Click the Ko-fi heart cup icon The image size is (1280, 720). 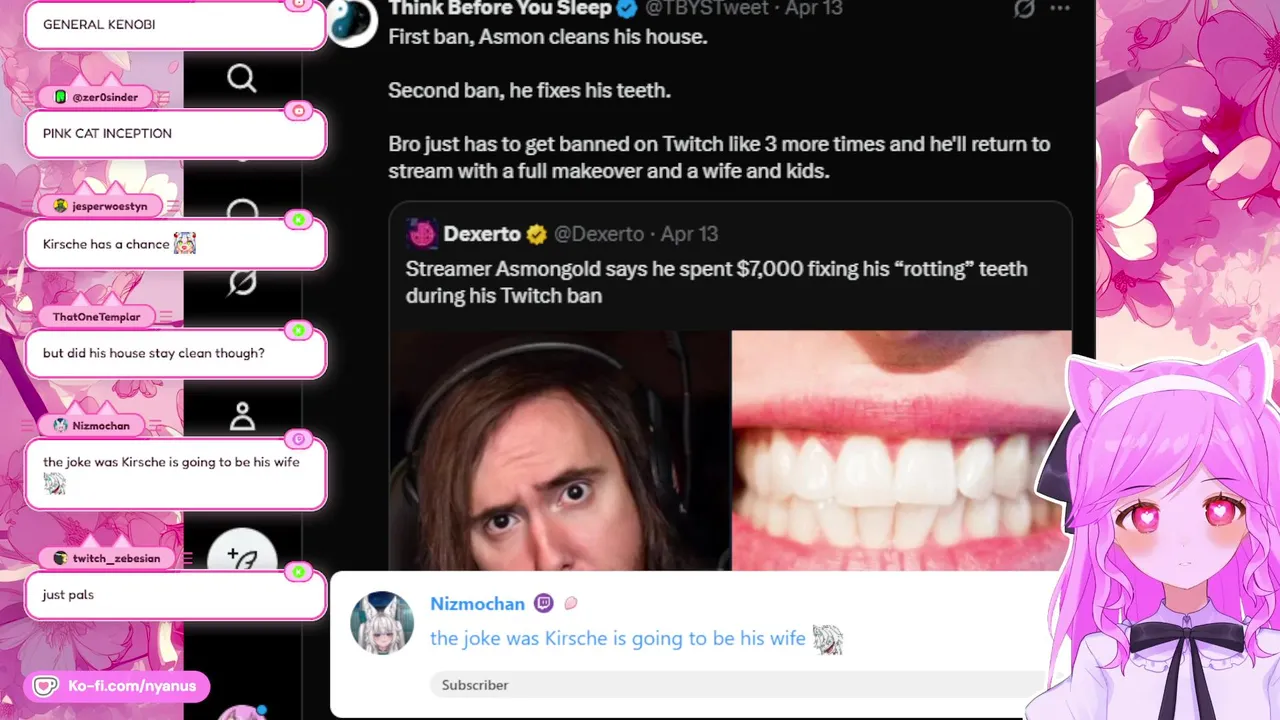point(45,686)
